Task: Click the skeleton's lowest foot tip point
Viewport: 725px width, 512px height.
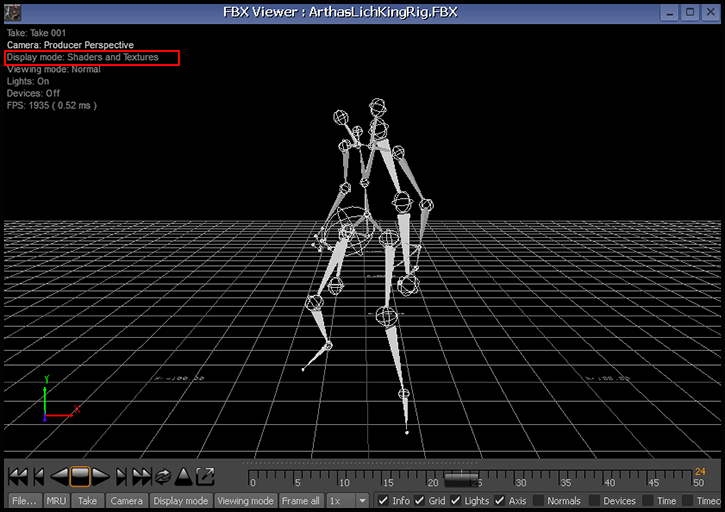Action: pos(407,432)
